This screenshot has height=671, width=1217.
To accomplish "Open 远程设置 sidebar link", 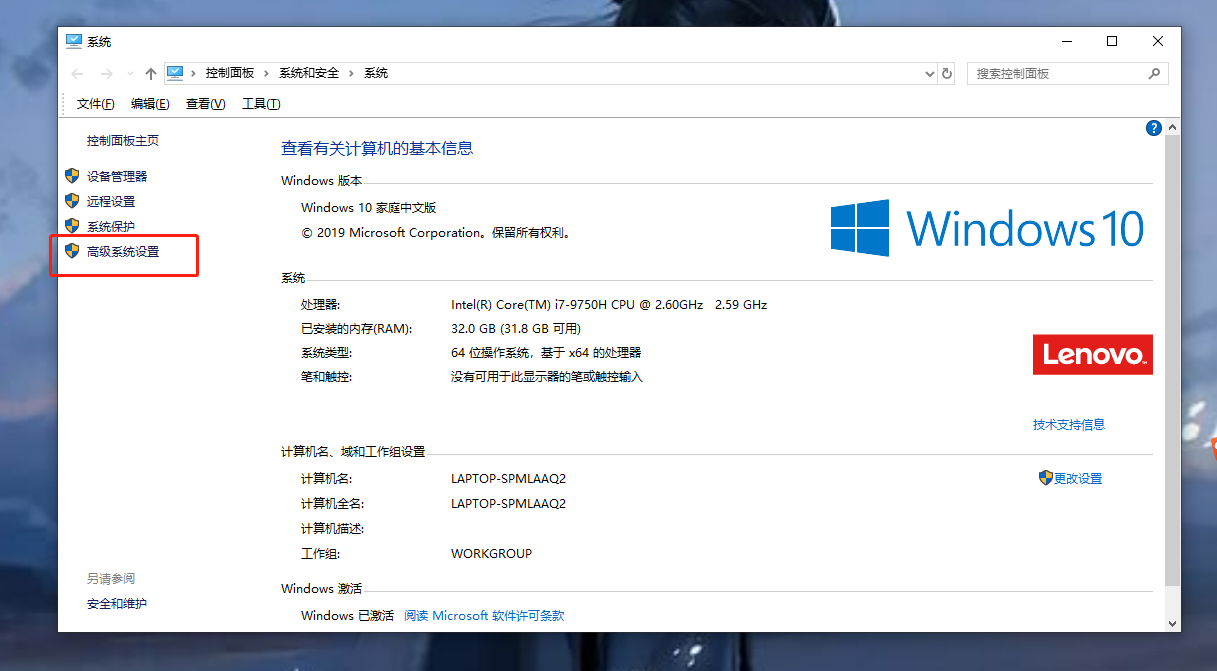I will click(111, 201).
